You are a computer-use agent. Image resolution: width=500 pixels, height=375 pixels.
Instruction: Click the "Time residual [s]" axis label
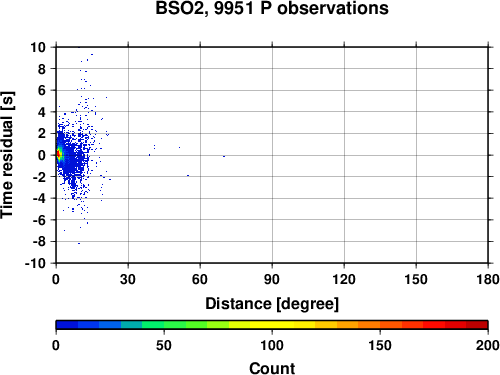coord(7,155)
